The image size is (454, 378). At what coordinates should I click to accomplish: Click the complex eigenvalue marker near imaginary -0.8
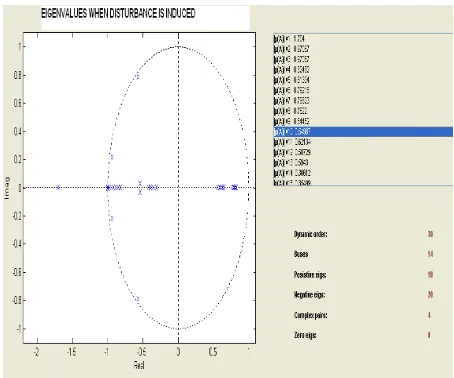tap(138, 299)
